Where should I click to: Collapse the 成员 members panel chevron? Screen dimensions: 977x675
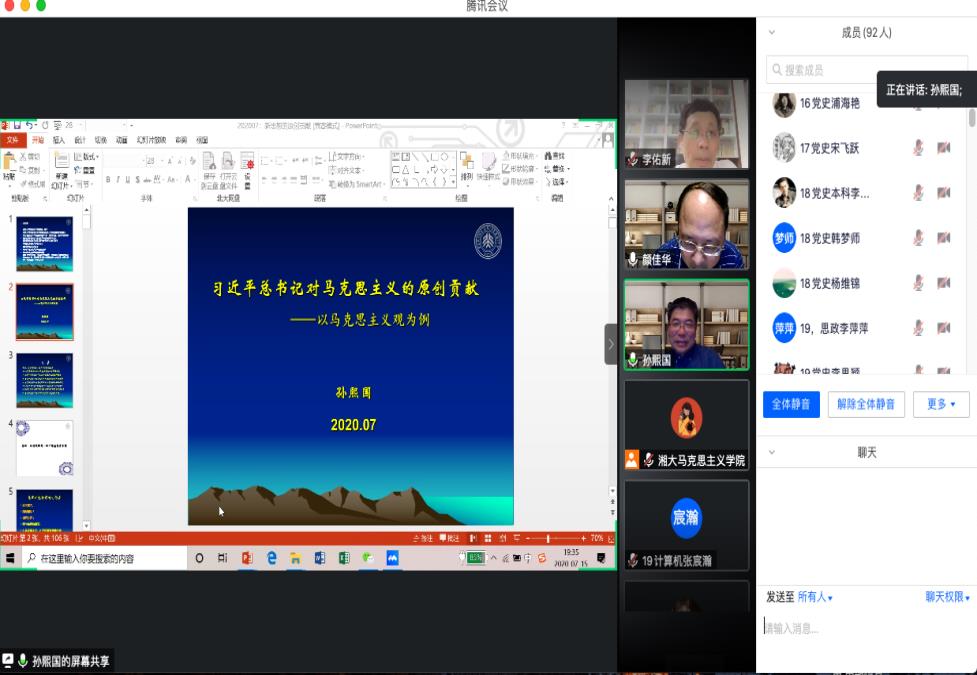coord(771,33)
